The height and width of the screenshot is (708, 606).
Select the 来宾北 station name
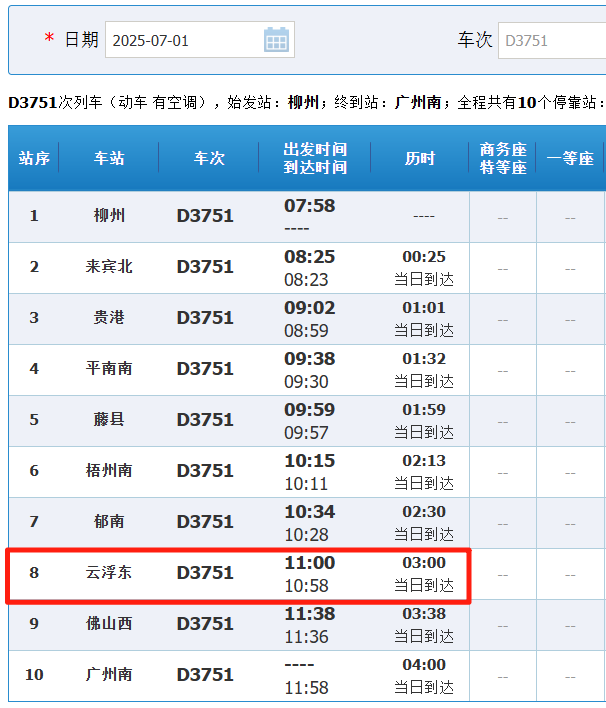[x=109, y=267]
